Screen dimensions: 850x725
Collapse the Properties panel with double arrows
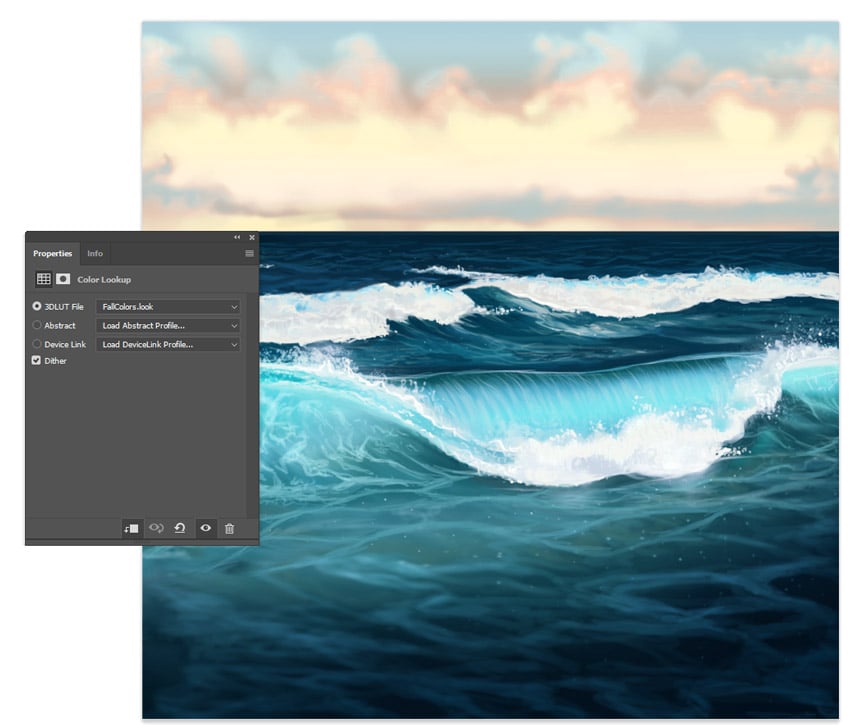[237, 237]
